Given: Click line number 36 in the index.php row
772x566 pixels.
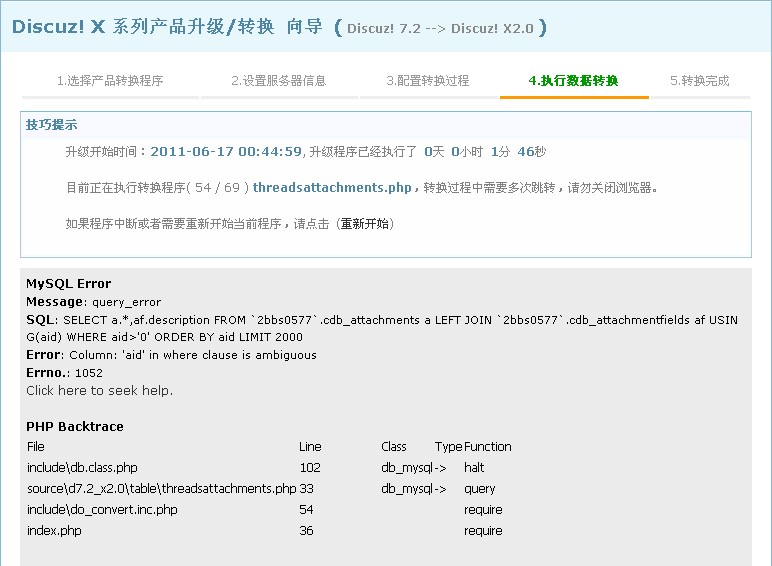Looking at the screenshot, I should [x=306, y=531].
